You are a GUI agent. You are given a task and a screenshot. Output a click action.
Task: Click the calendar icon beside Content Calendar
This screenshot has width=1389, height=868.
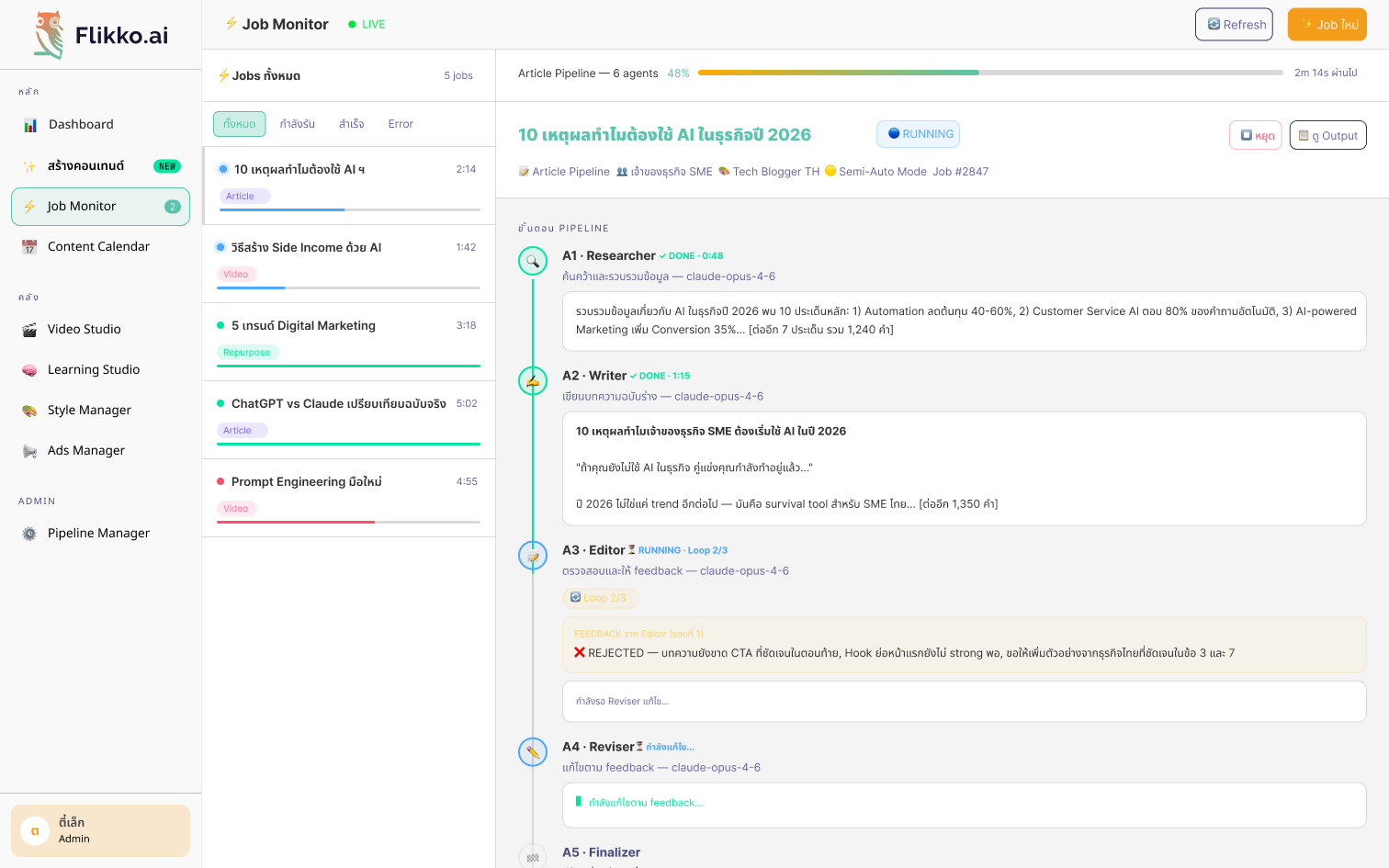[x=29, y=247]
